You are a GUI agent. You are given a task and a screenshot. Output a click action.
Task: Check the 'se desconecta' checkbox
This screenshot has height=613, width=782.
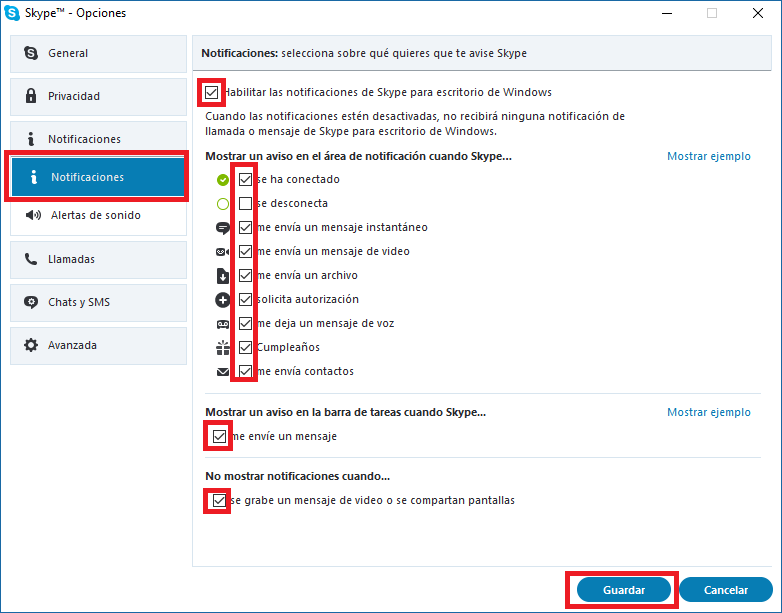click(245, 203)
